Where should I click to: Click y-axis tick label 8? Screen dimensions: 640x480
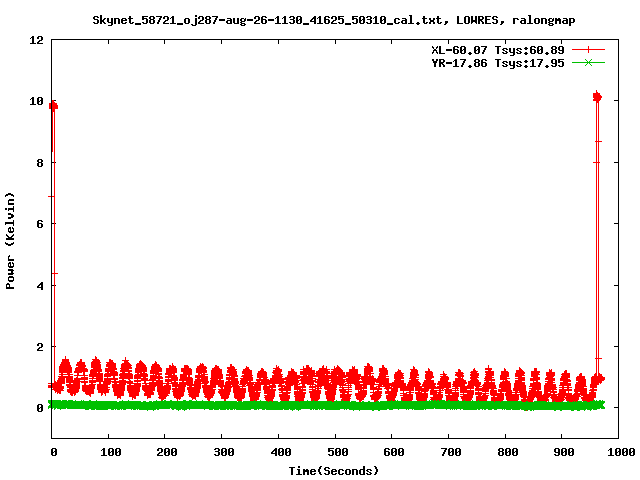40,163
